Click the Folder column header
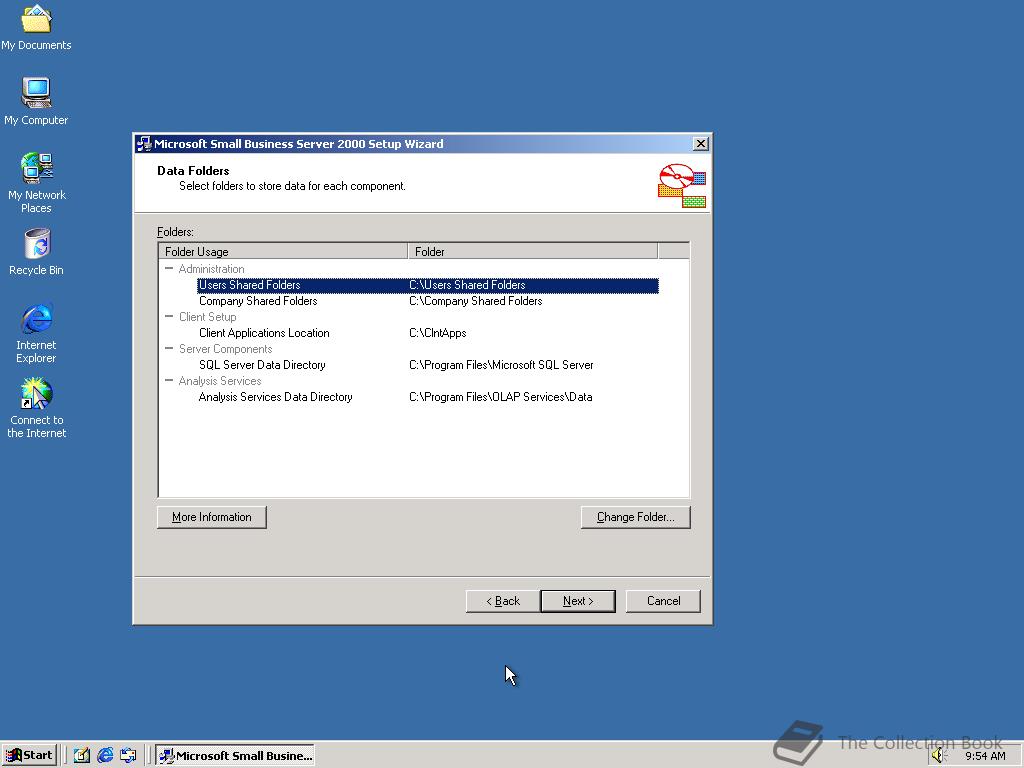This screenshot has height=768, width=1024. coord(533,251)
